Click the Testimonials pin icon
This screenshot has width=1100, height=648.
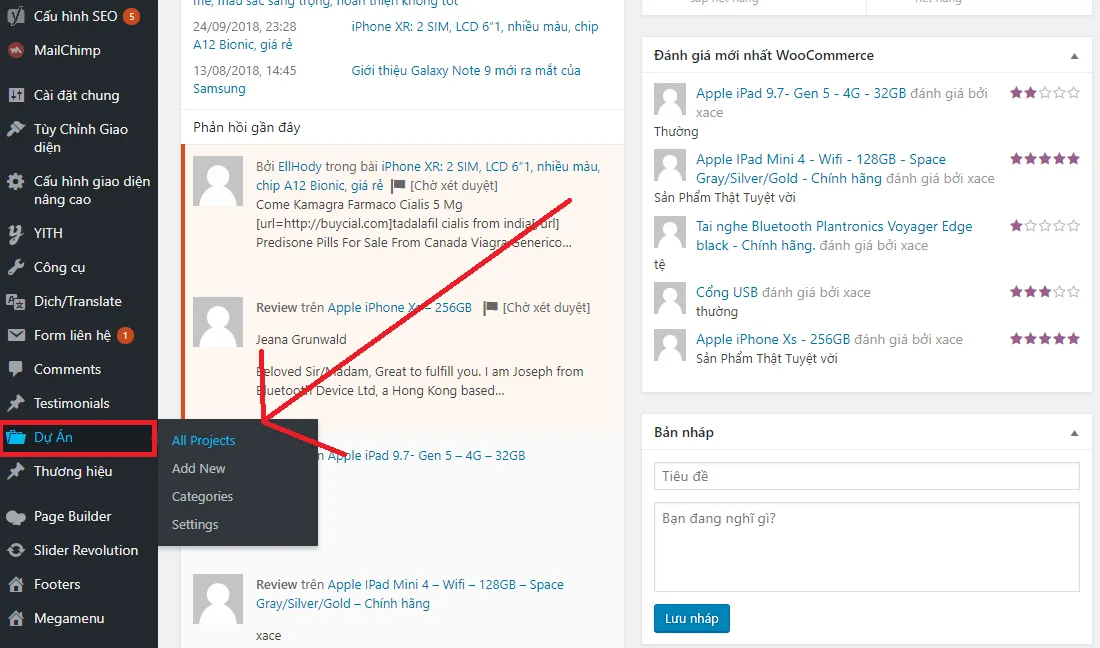15,403
